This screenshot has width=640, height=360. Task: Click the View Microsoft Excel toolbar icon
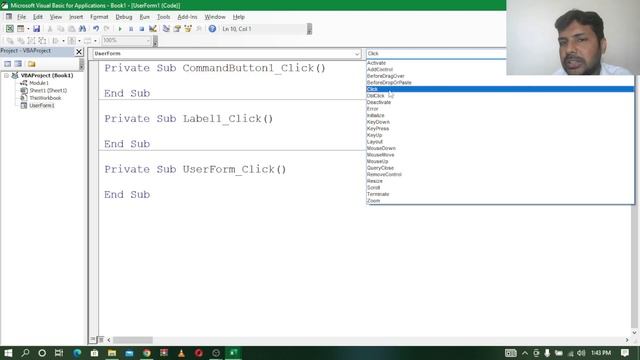9,29
